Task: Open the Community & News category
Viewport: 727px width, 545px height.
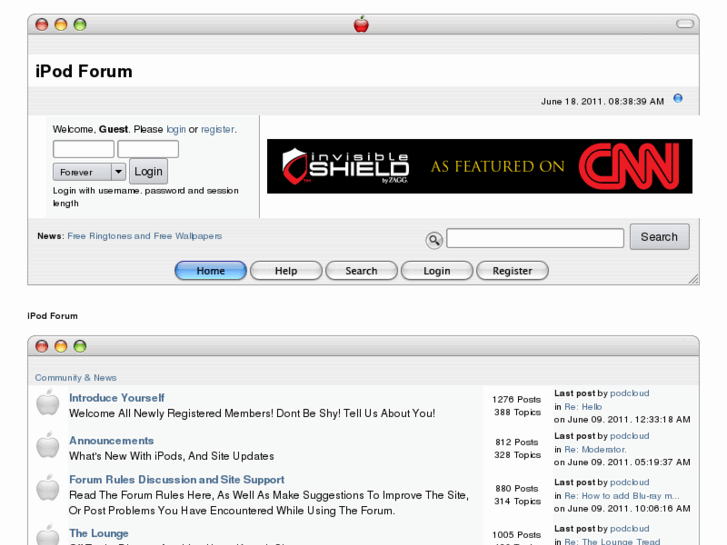Action: point(76,378)
